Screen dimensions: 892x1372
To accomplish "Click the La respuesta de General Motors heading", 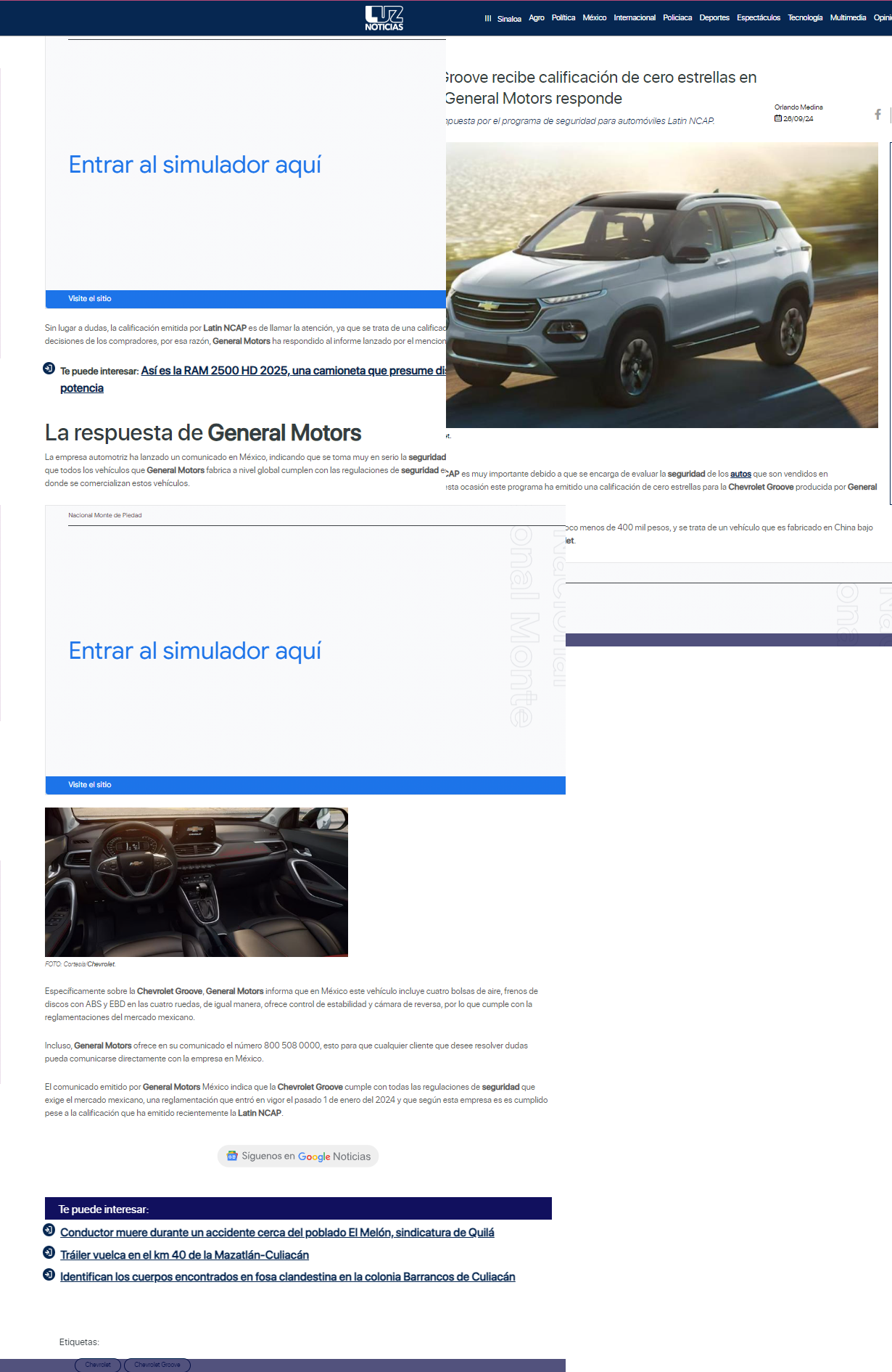I will click(x=203, y=433).
